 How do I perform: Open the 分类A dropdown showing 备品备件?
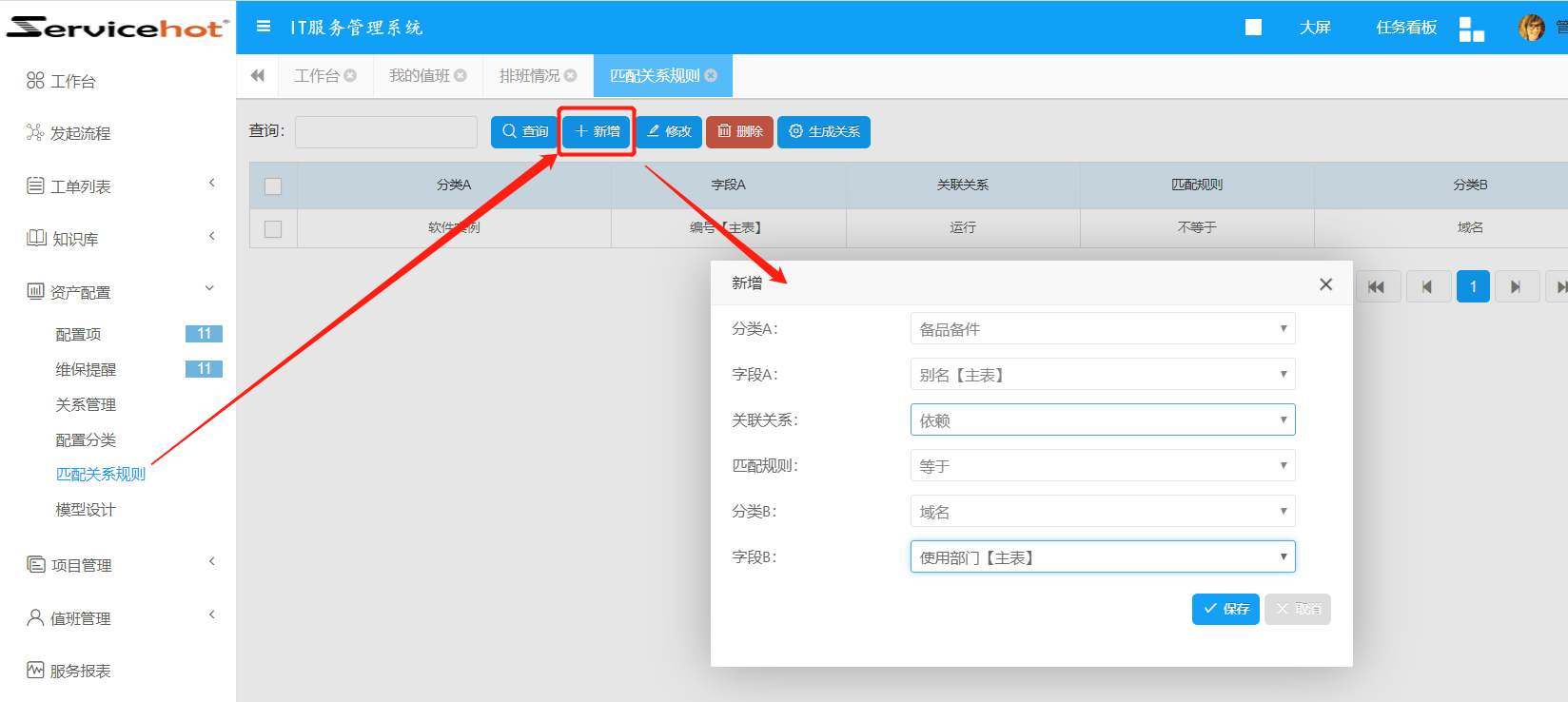coord(1102,329)
